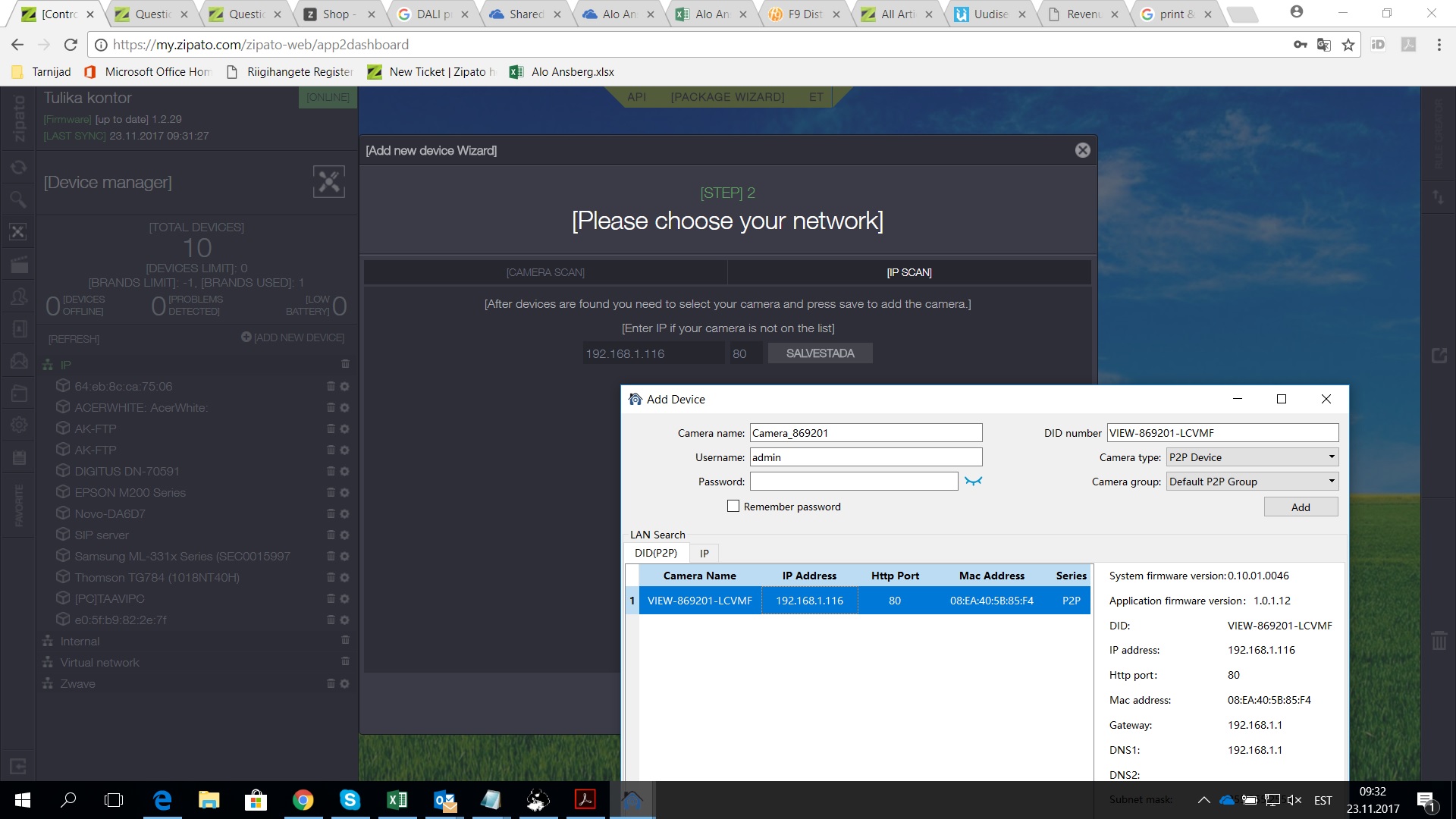This screenshot has height=819, width=1456.
Task: Click the Device manager tools icon
Action: point(328,182)
